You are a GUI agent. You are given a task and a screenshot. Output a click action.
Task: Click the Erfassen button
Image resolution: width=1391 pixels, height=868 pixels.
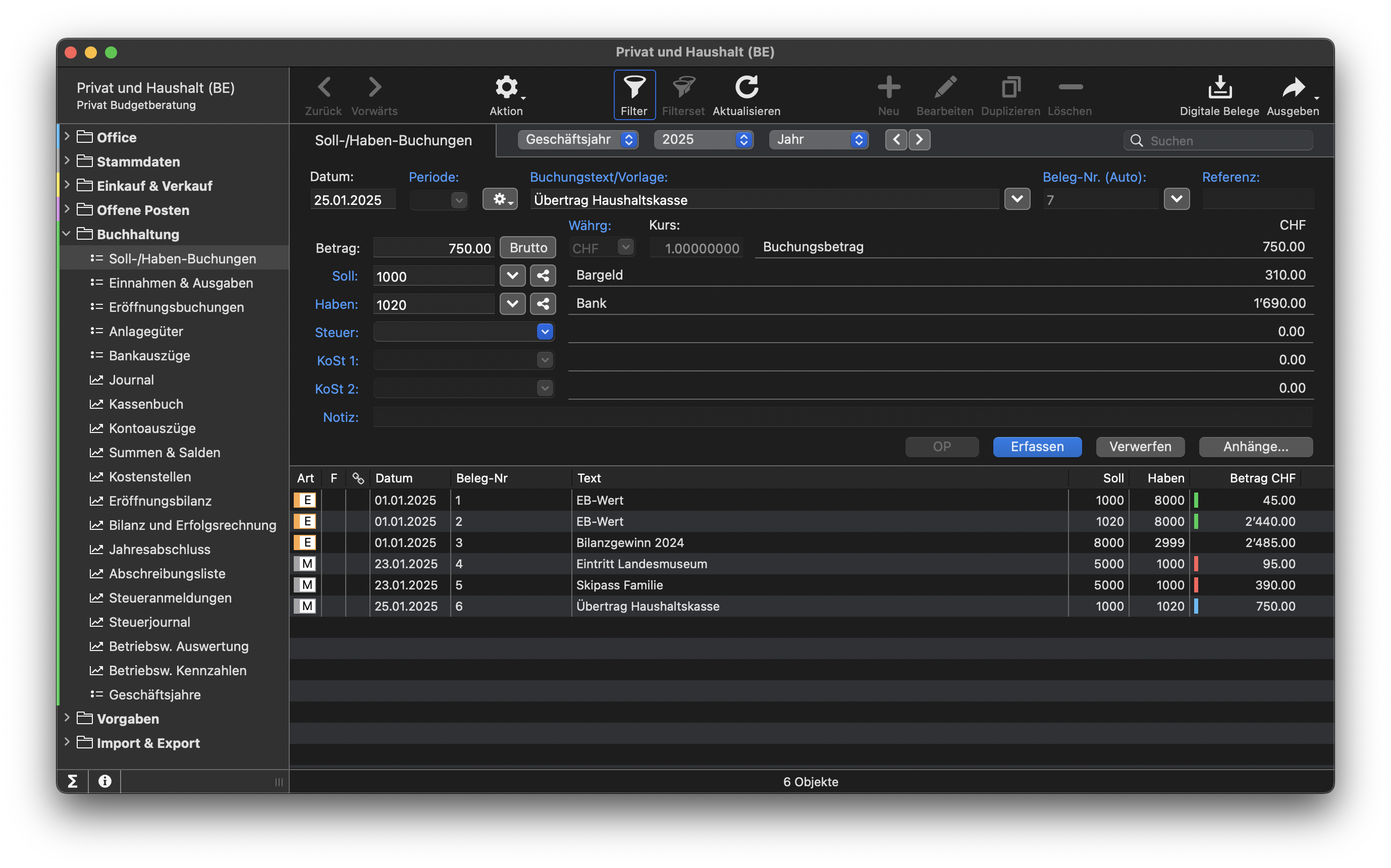(x=1037, y=447)
